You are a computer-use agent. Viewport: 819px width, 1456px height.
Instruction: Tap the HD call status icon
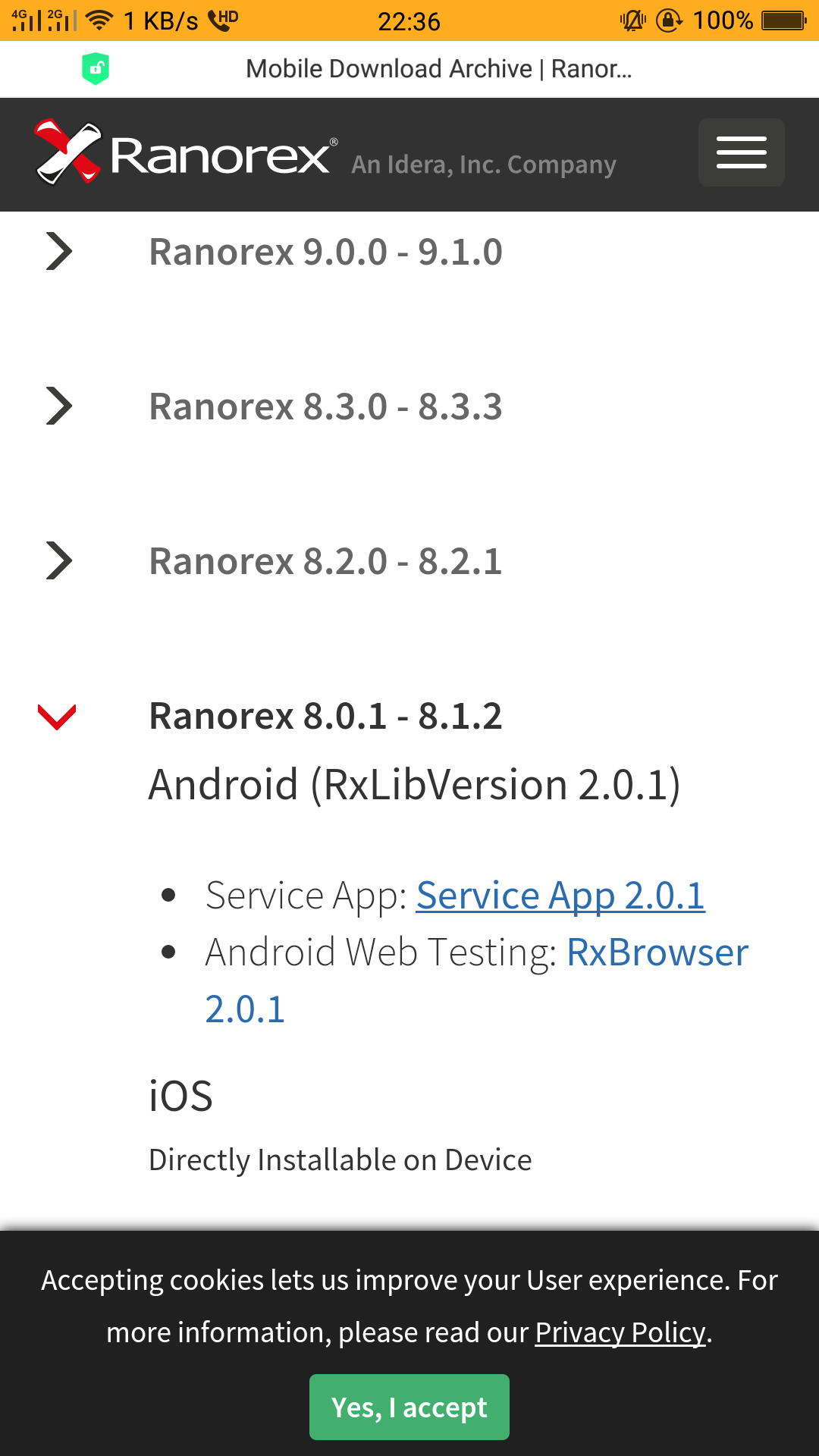tap(223, 20)
